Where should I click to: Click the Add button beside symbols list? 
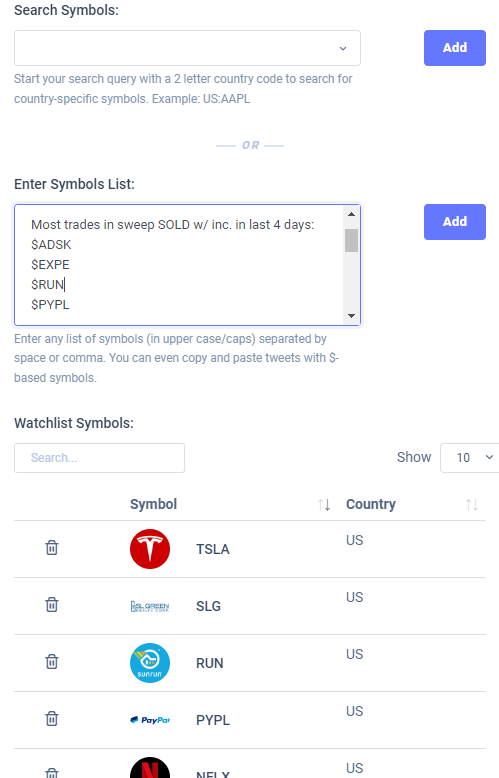(x=455, y=222)
